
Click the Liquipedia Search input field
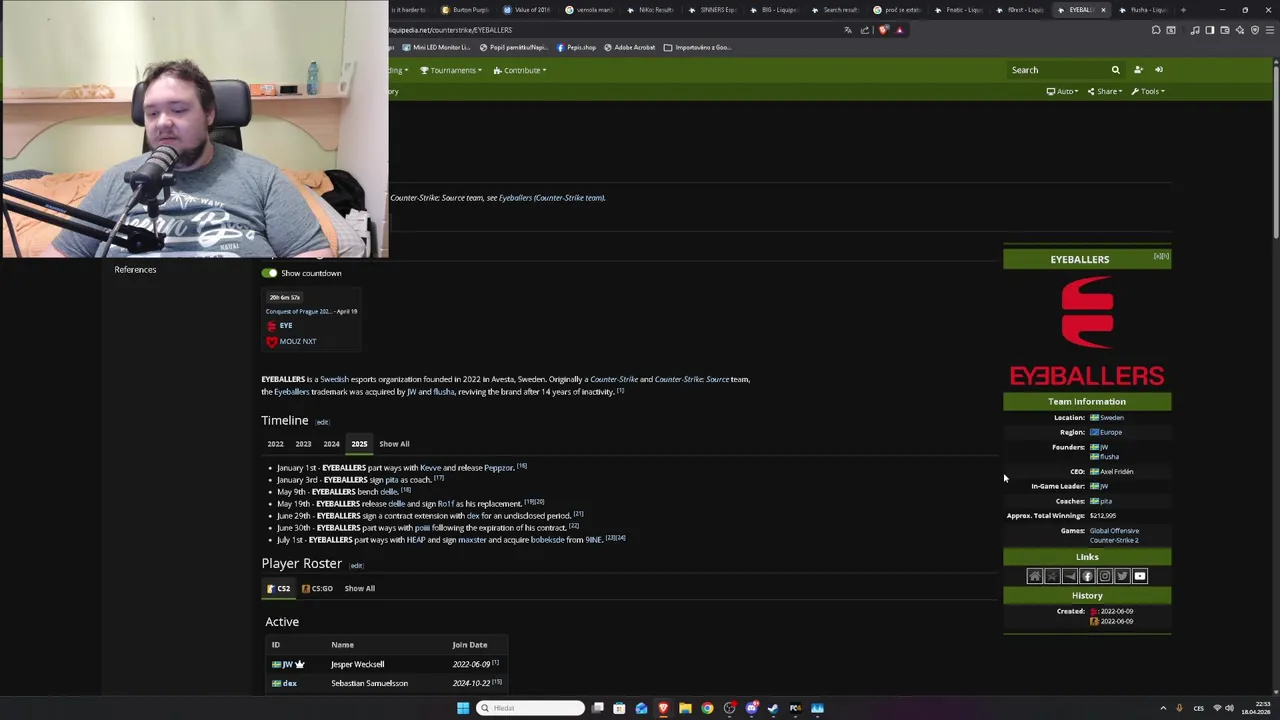click(1058, 70)
